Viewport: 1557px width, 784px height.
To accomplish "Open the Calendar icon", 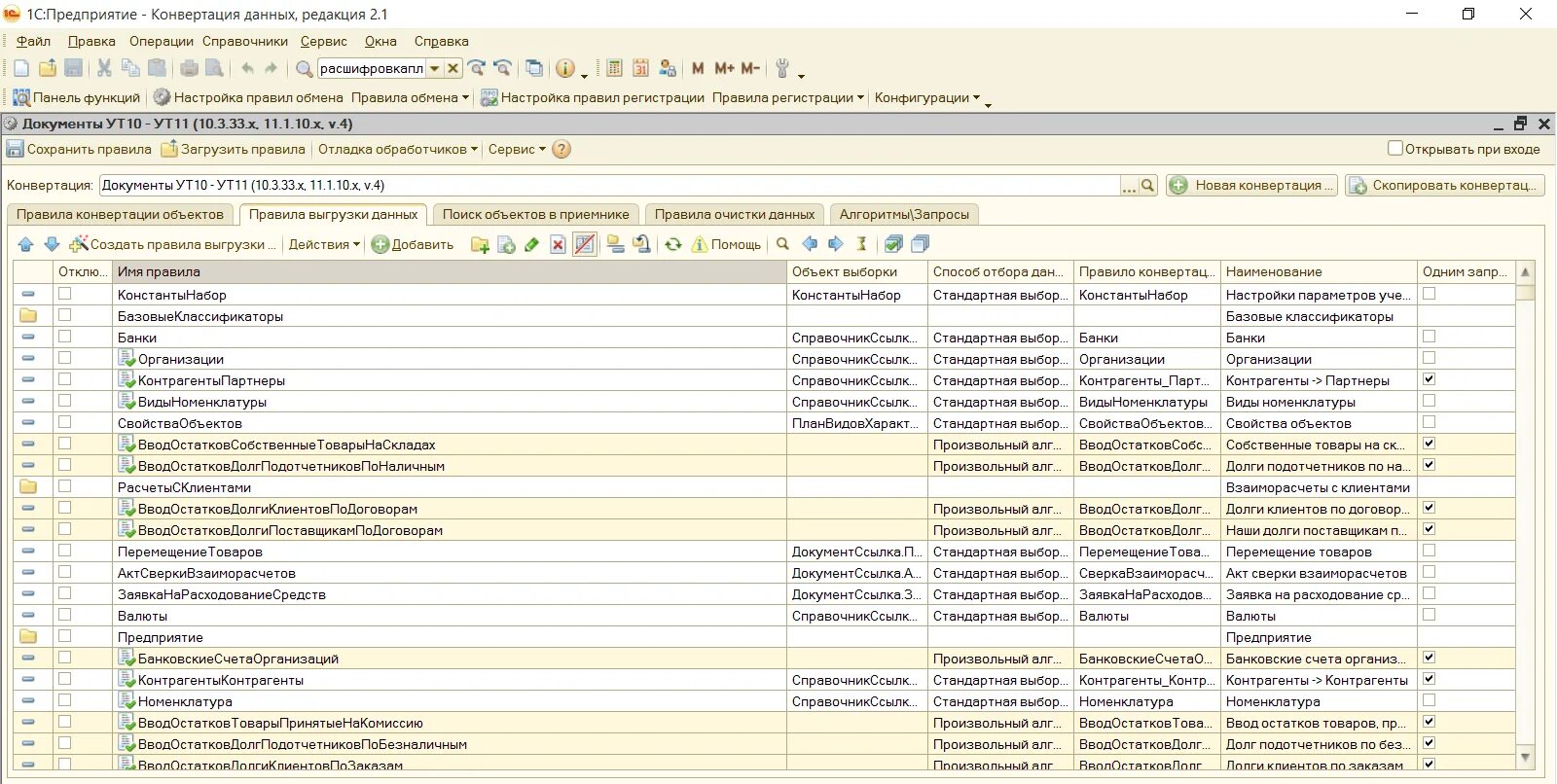I will click(640, 68).
